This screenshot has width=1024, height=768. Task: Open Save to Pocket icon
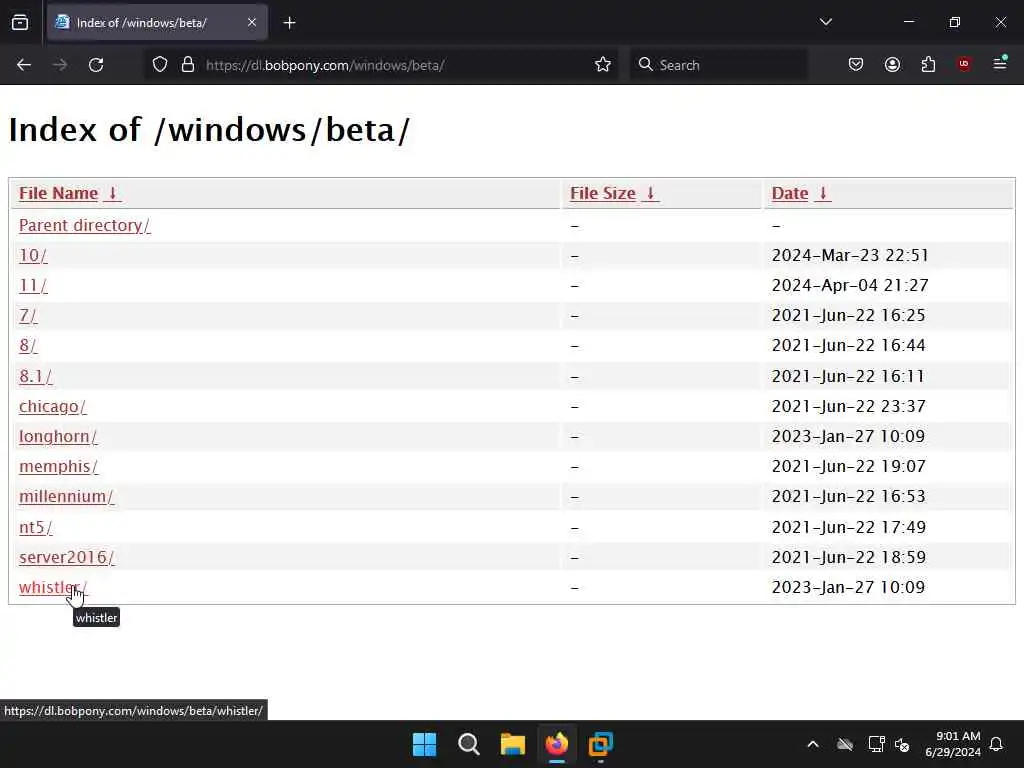tap(856, 64)
